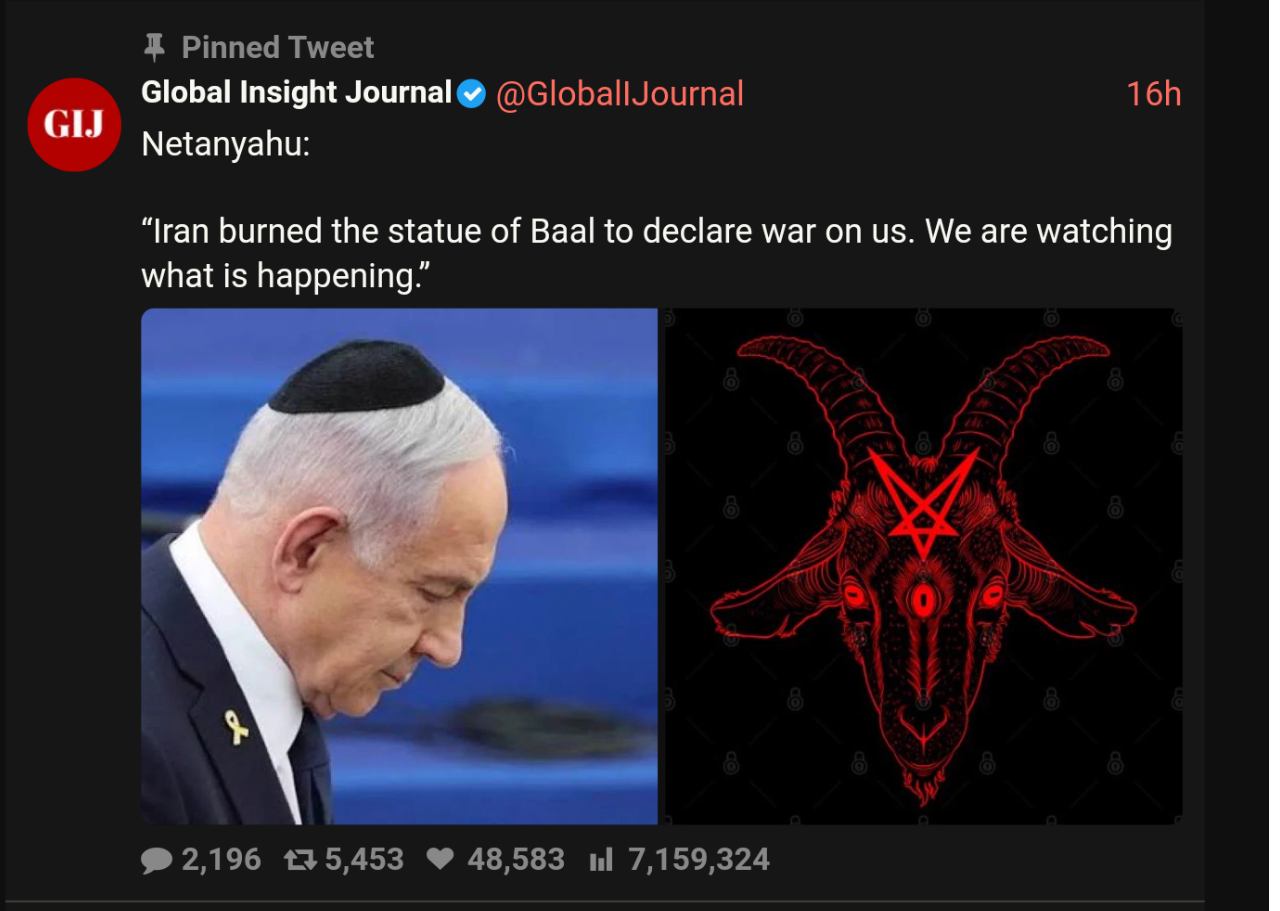The width and height of the screenshot is (1280, 911).
Task: Click the reply speech bubble icon
Action: pyautogui.click(x=156, y=860)
